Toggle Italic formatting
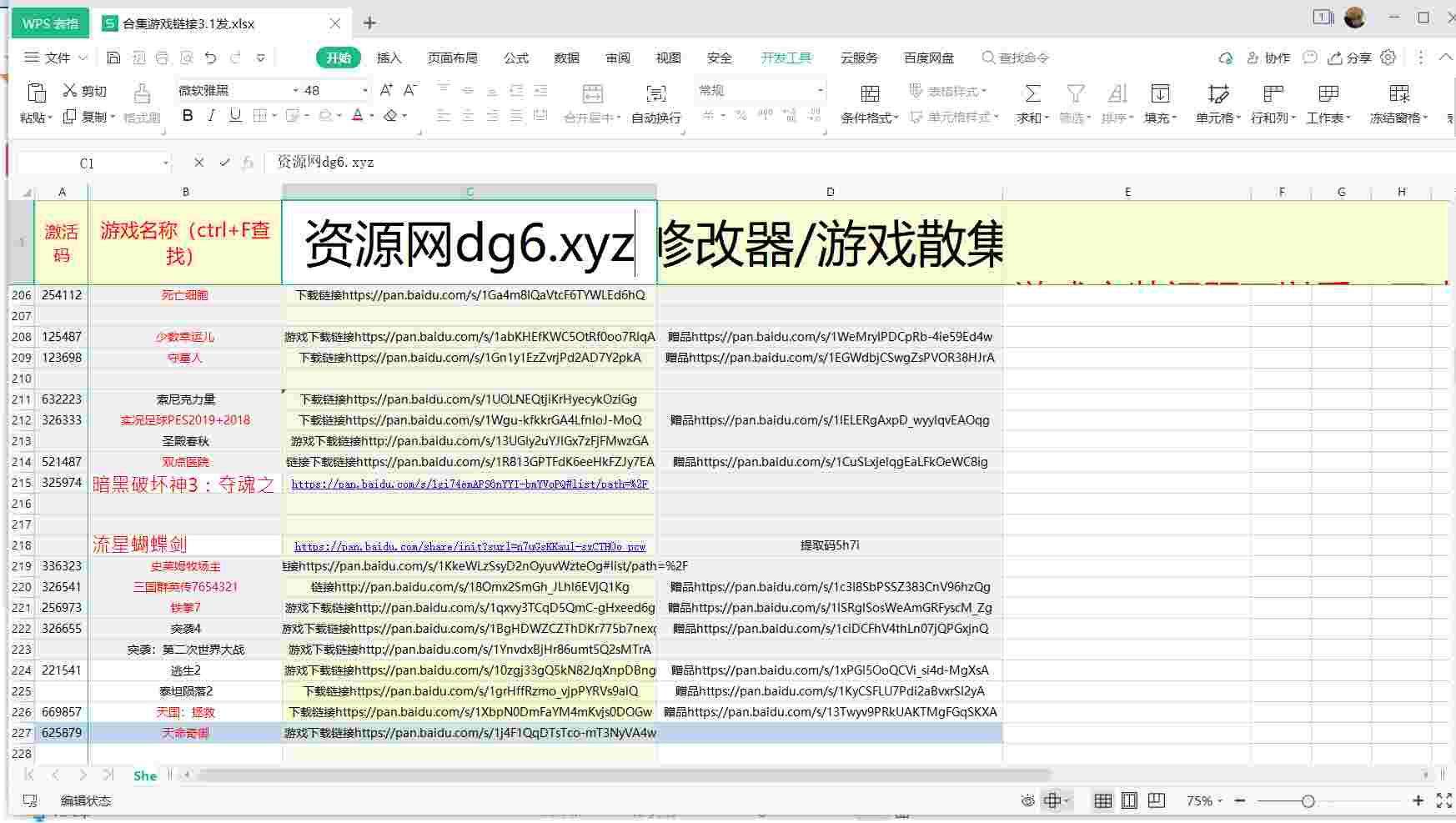The width and height of the screenshot is (1456, 823). click(x=211, y=116)
